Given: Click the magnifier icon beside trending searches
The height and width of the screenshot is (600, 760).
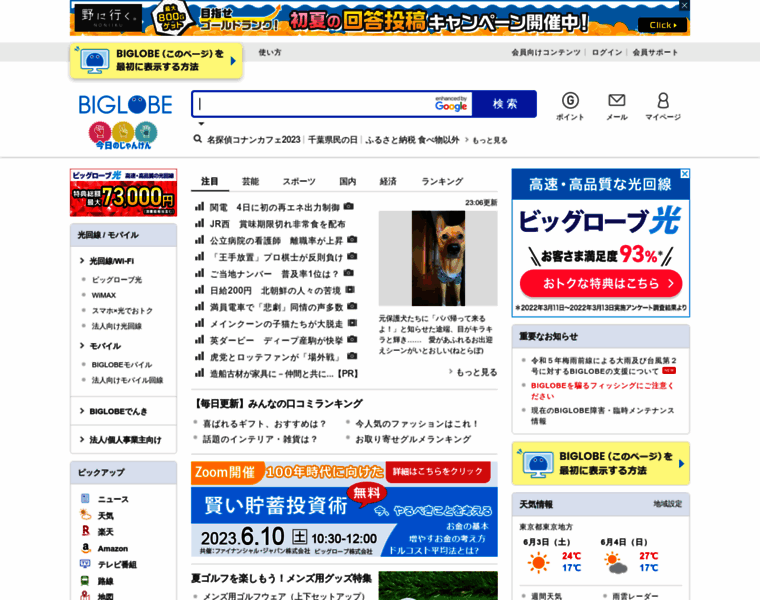Looking at the screenshot, I should [x=197, y=139].
